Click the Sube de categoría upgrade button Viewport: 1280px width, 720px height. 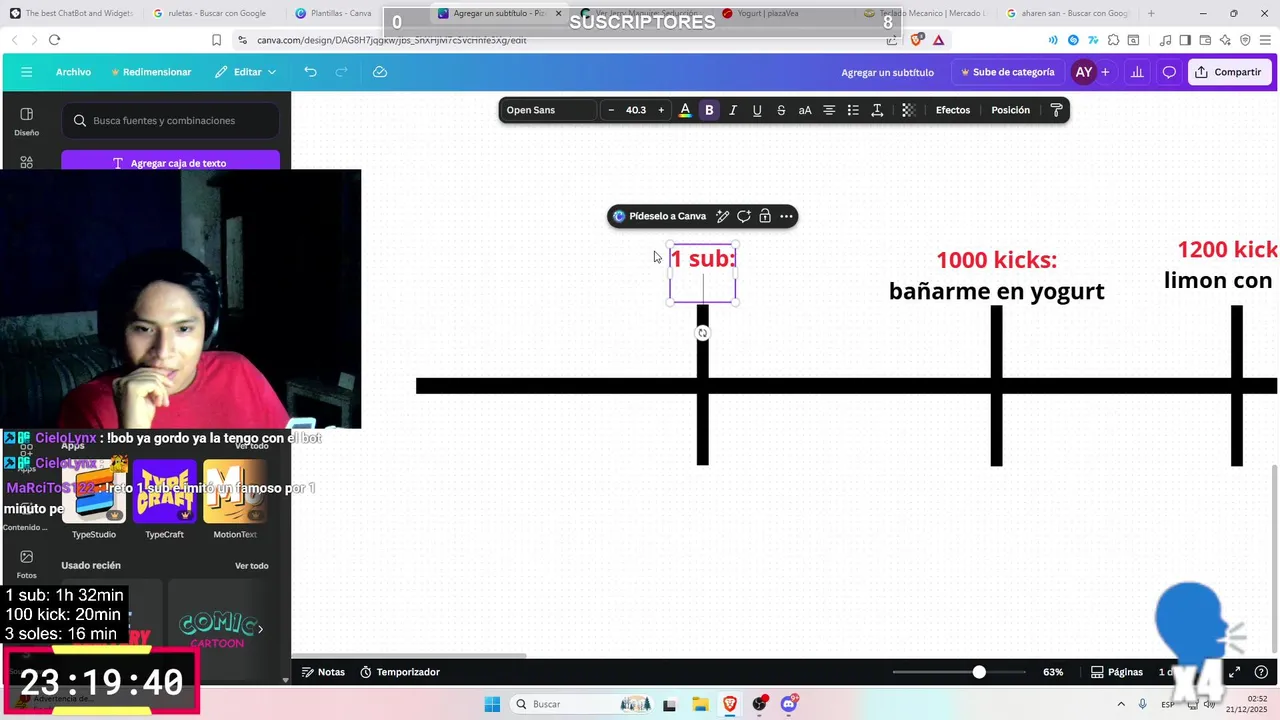coord(1007,72)
